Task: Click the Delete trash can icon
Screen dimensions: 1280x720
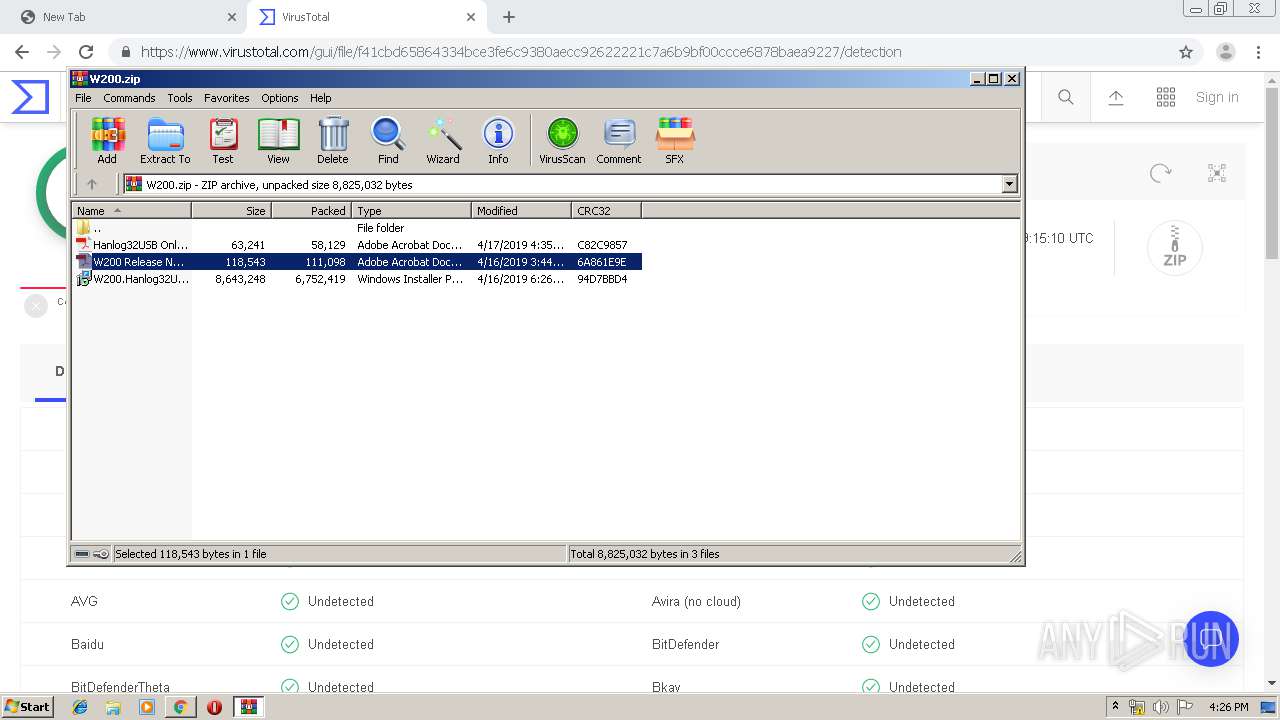Action: (x=333, y=140)
